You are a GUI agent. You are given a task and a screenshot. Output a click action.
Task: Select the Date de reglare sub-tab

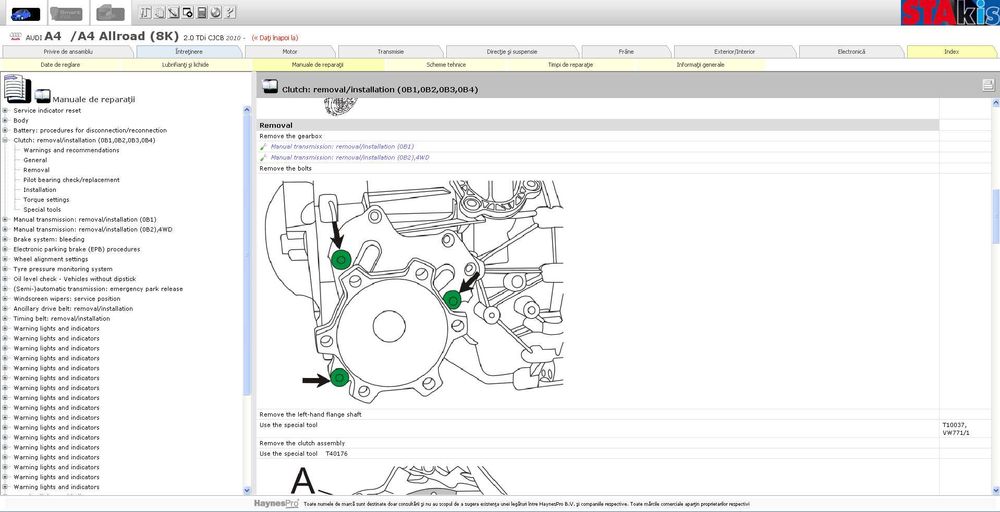[61, 64]
